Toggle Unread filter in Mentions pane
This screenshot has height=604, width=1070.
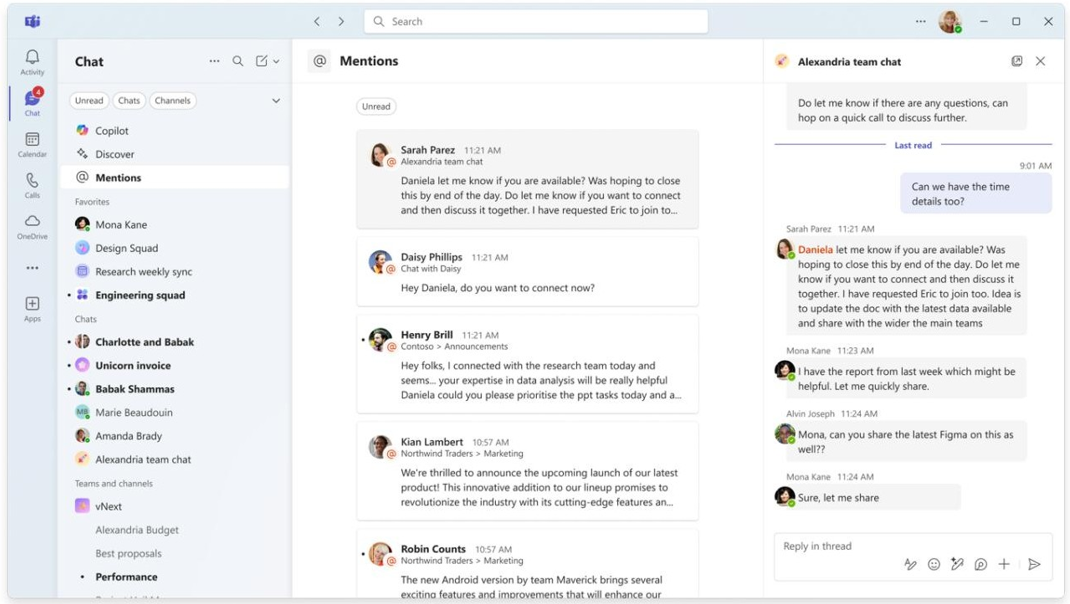tap(376, 106)
